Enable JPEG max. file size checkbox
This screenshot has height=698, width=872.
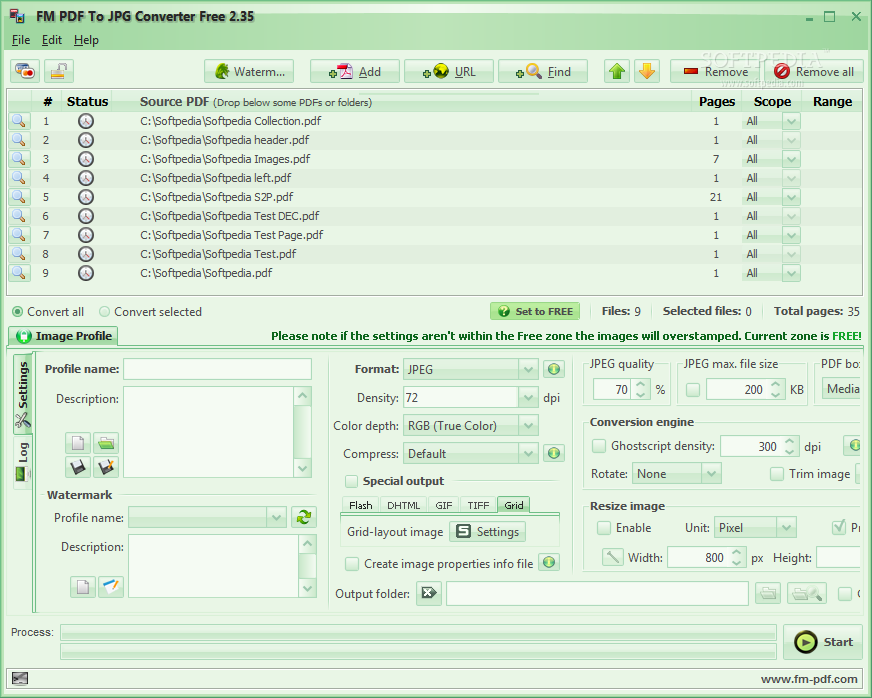tap(693, 389)
